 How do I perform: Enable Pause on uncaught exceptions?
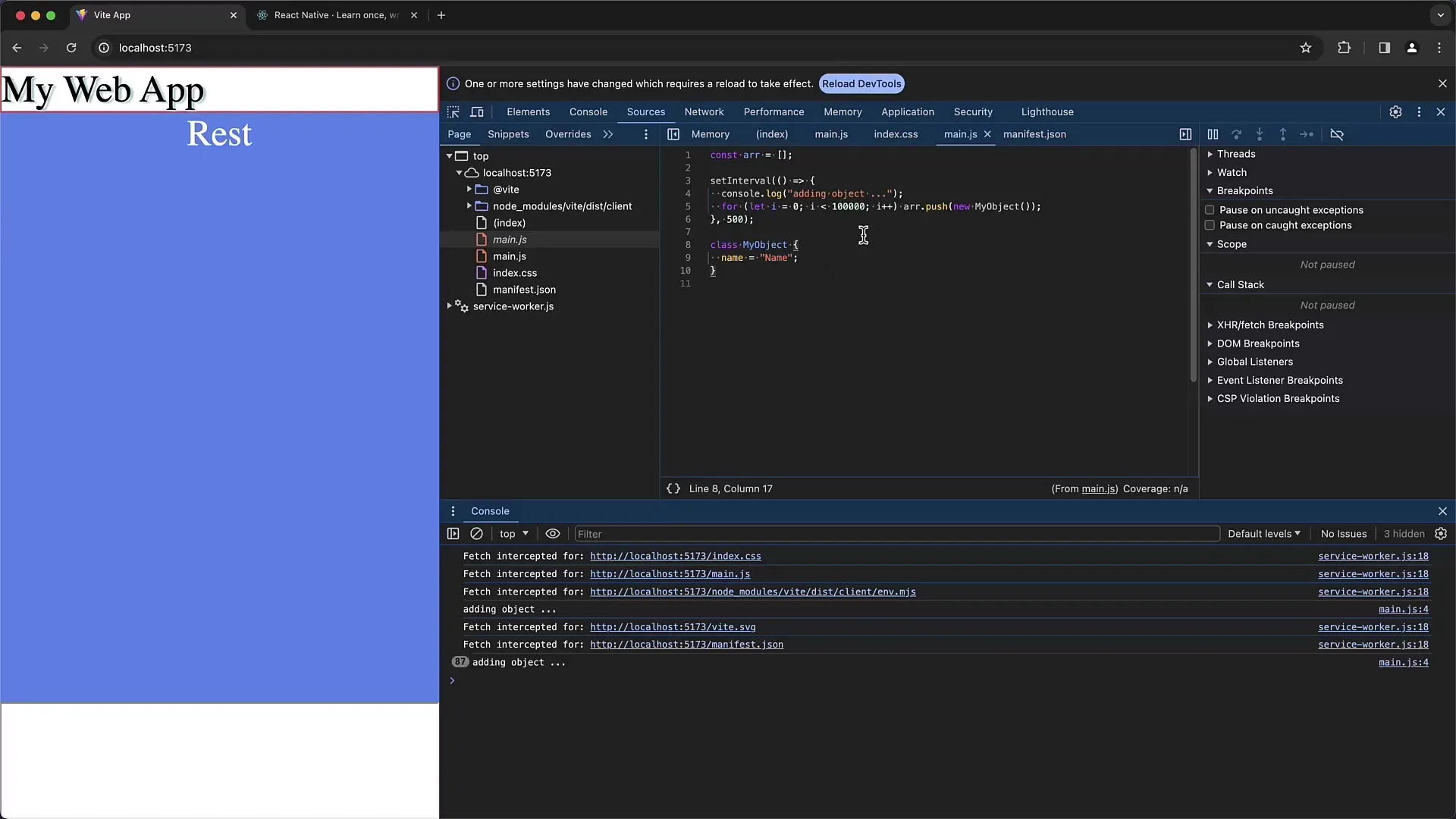(1210, 210)
